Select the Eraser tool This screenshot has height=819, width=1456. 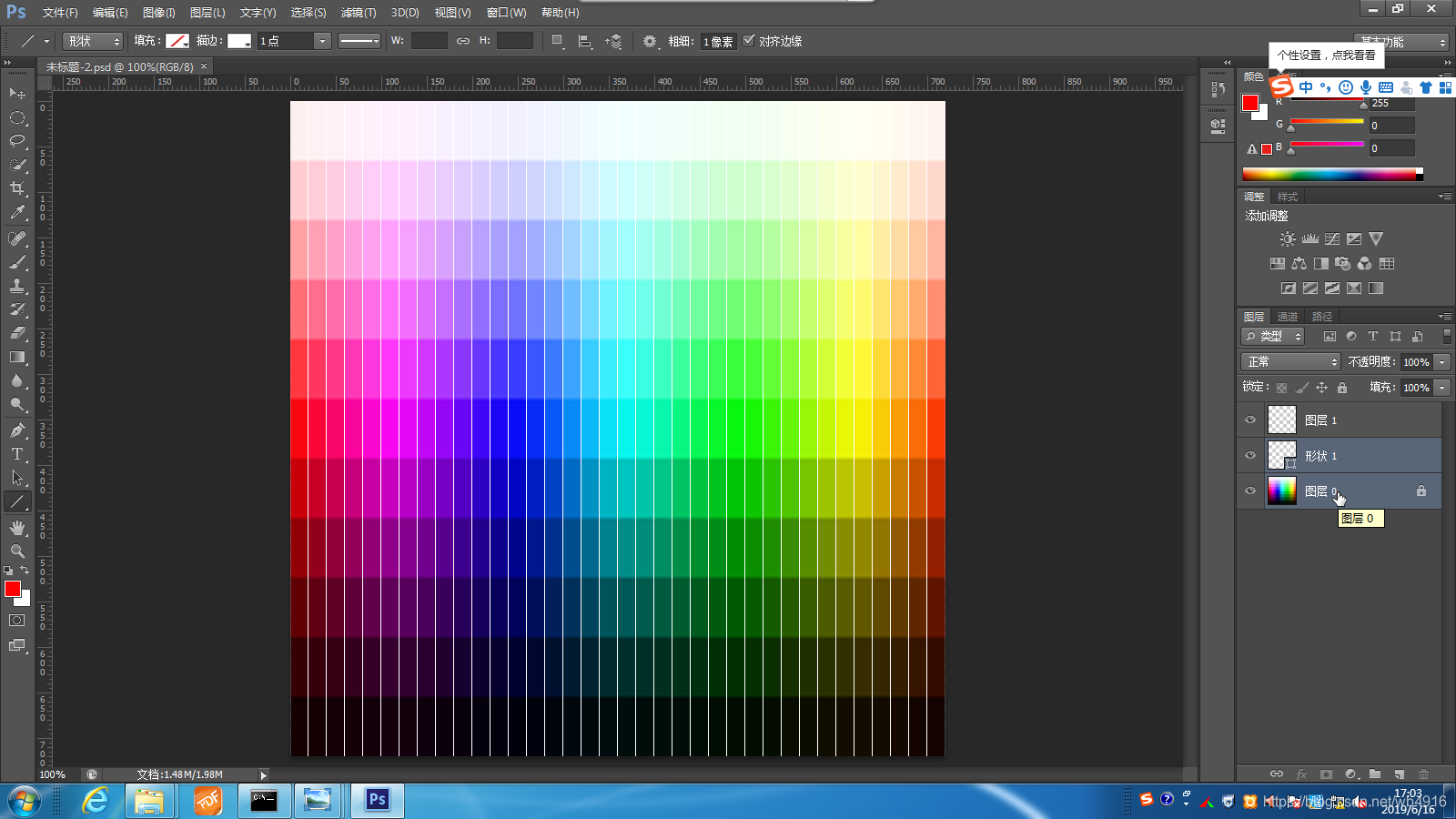(x=17, y=333)
